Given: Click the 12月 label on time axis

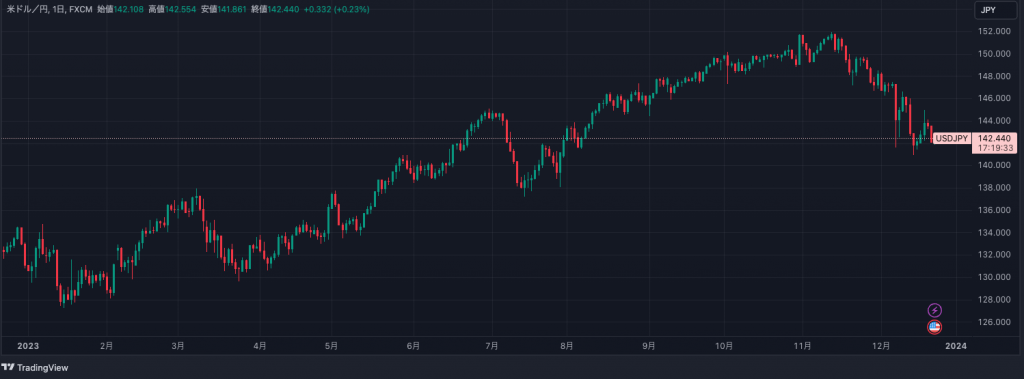Looking at the screenshot, I should 882,346.
